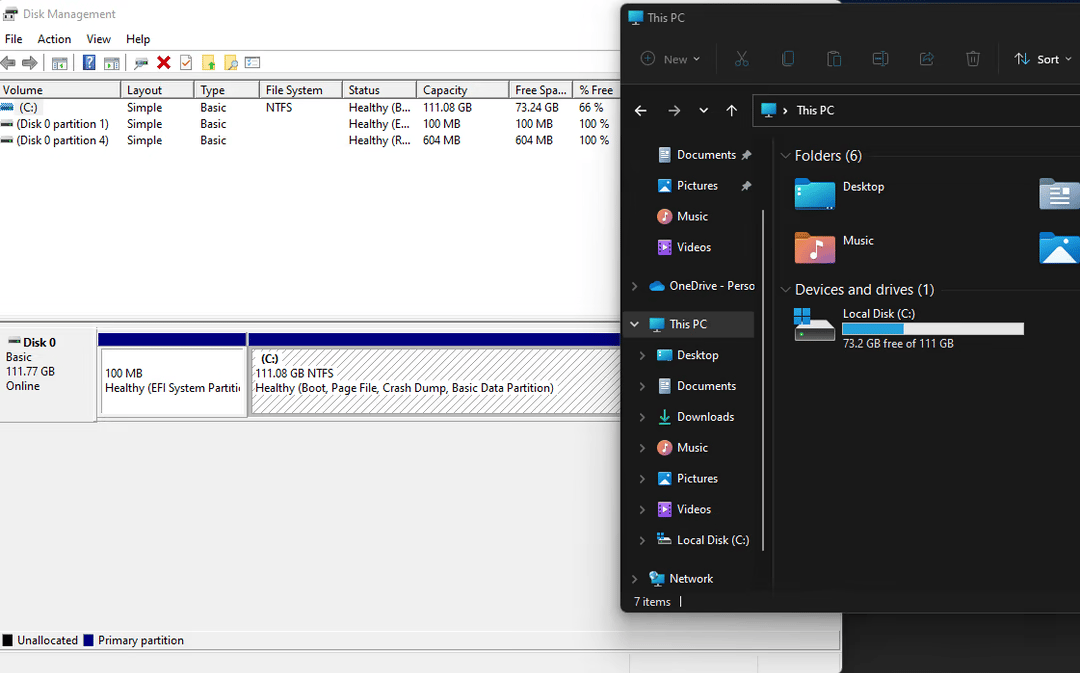Sort by the File System column header
1080x673 pixels.
tap(301, 90)
